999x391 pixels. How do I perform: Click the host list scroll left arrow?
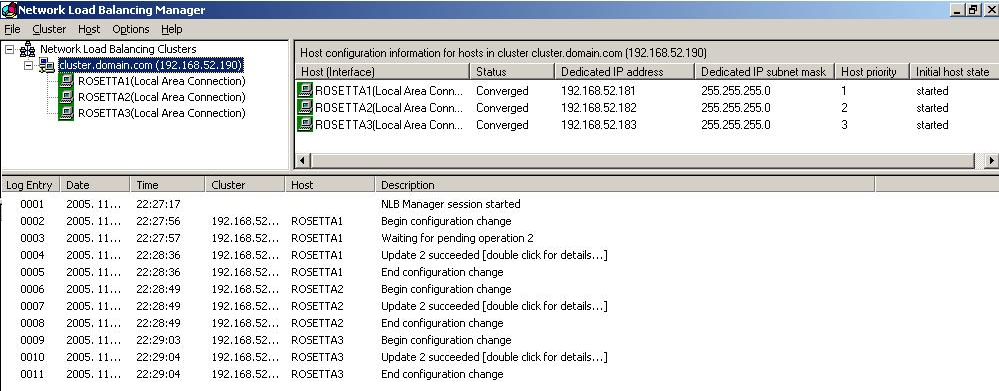click(x=303, y=161)
